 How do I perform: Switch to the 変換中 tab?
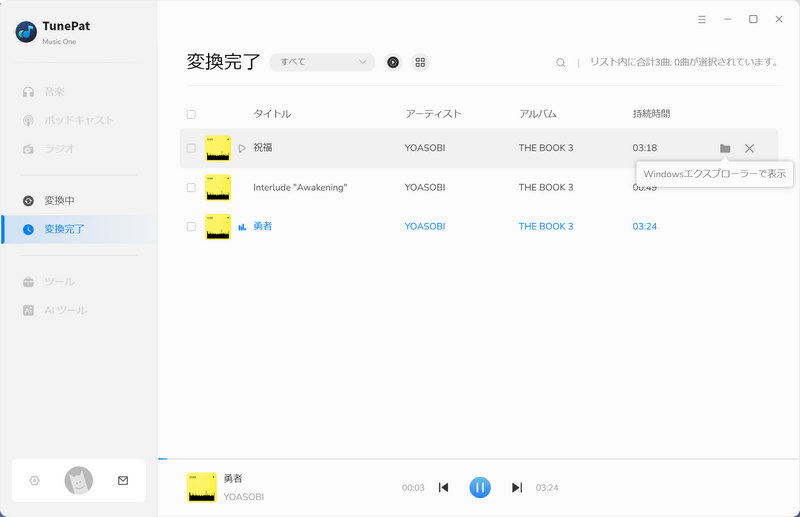click(x=59, y=201)
